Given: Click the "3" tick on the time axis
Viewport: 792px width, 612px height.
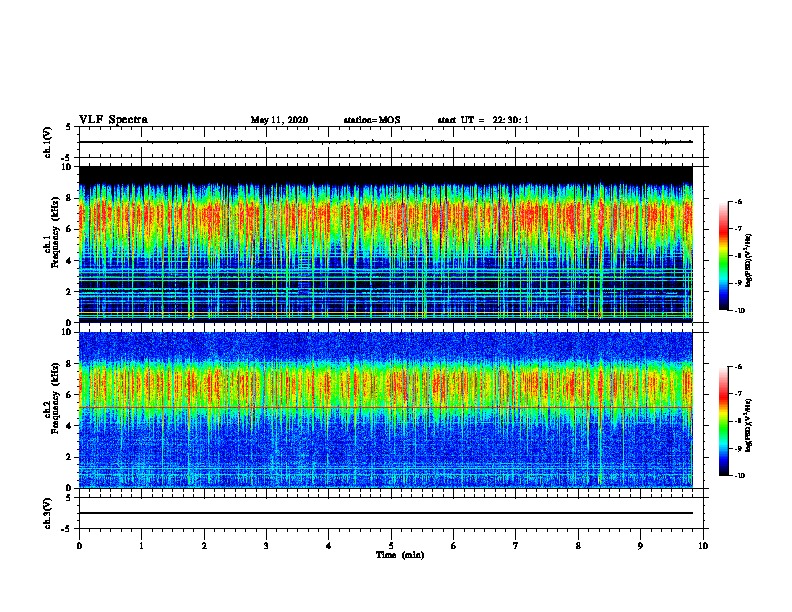Looking at the screenshot, I should [266, 546].
